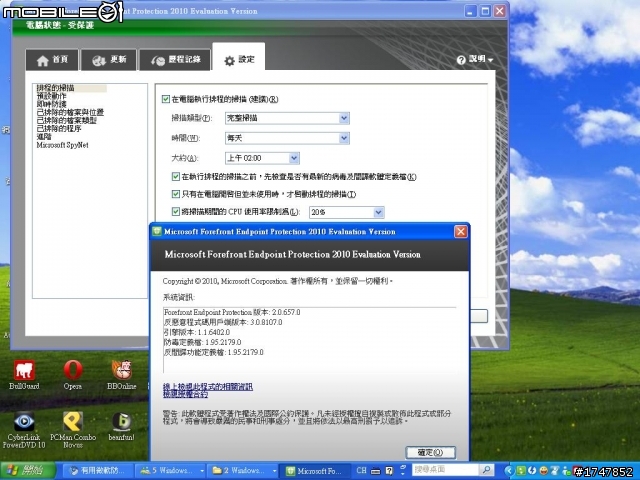
Task: Click the 有用微軟防... taskbar button
Action: pos(100,471)
